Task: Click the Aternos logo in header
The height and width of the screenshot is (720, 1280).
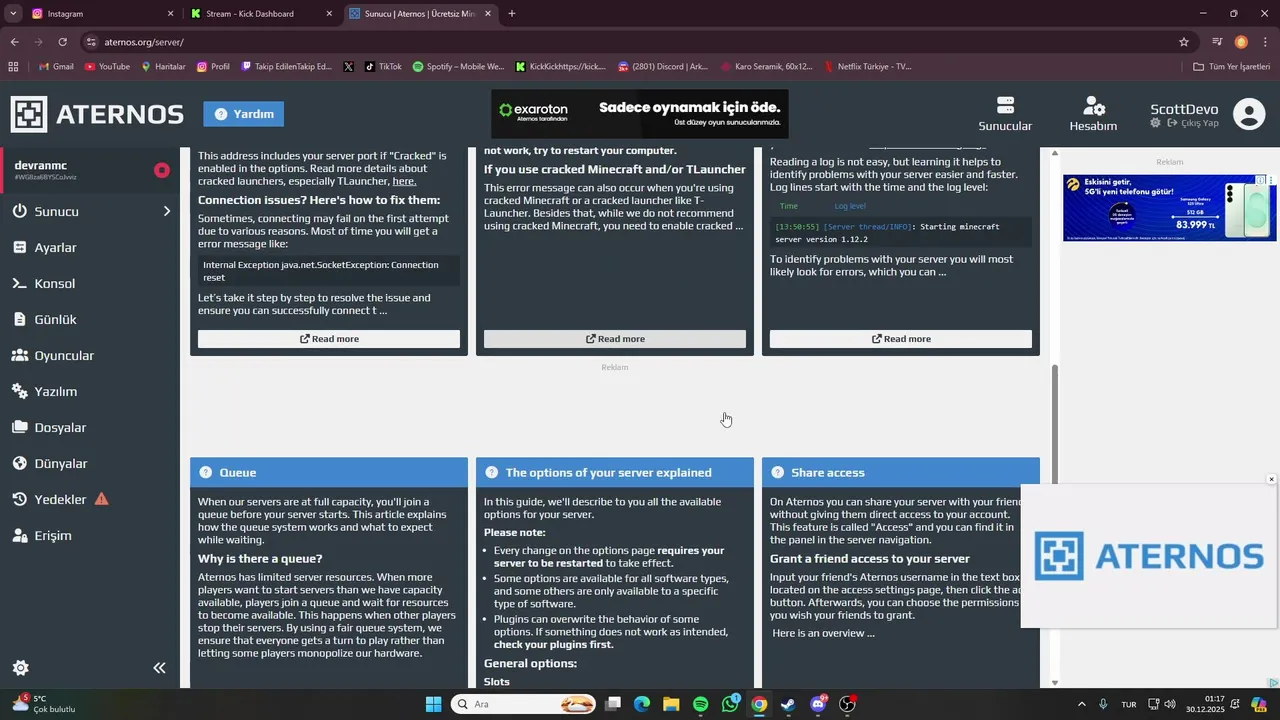Action: coord(97,114)
